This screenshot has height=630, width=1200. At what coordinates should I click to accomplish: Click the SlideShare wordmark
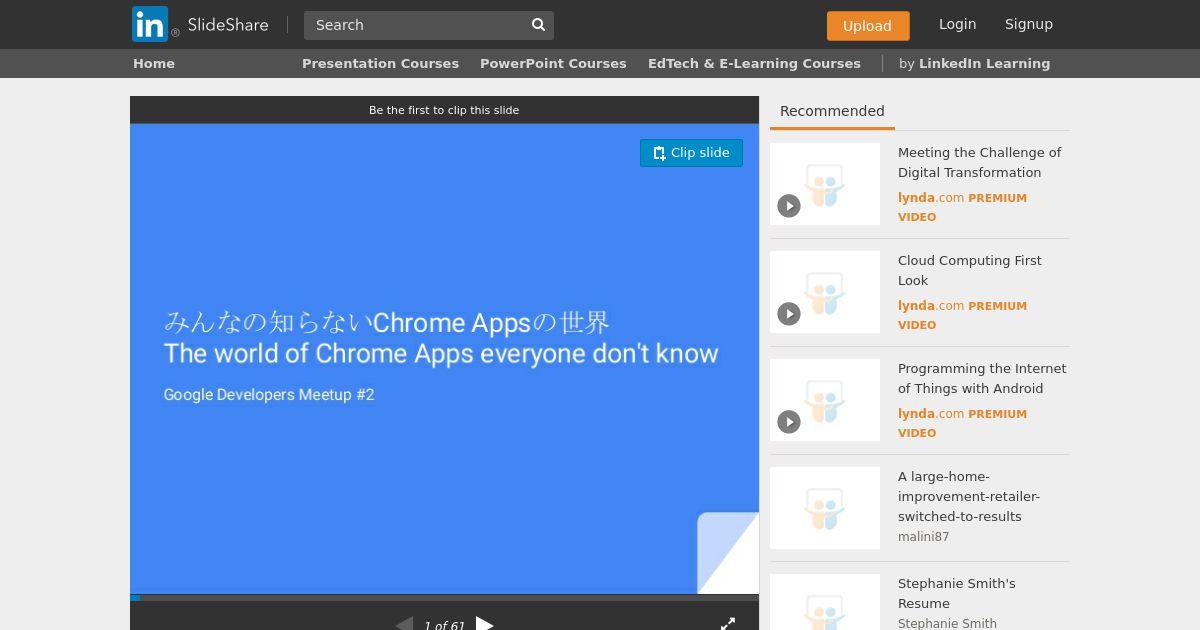tap(228, 24)
